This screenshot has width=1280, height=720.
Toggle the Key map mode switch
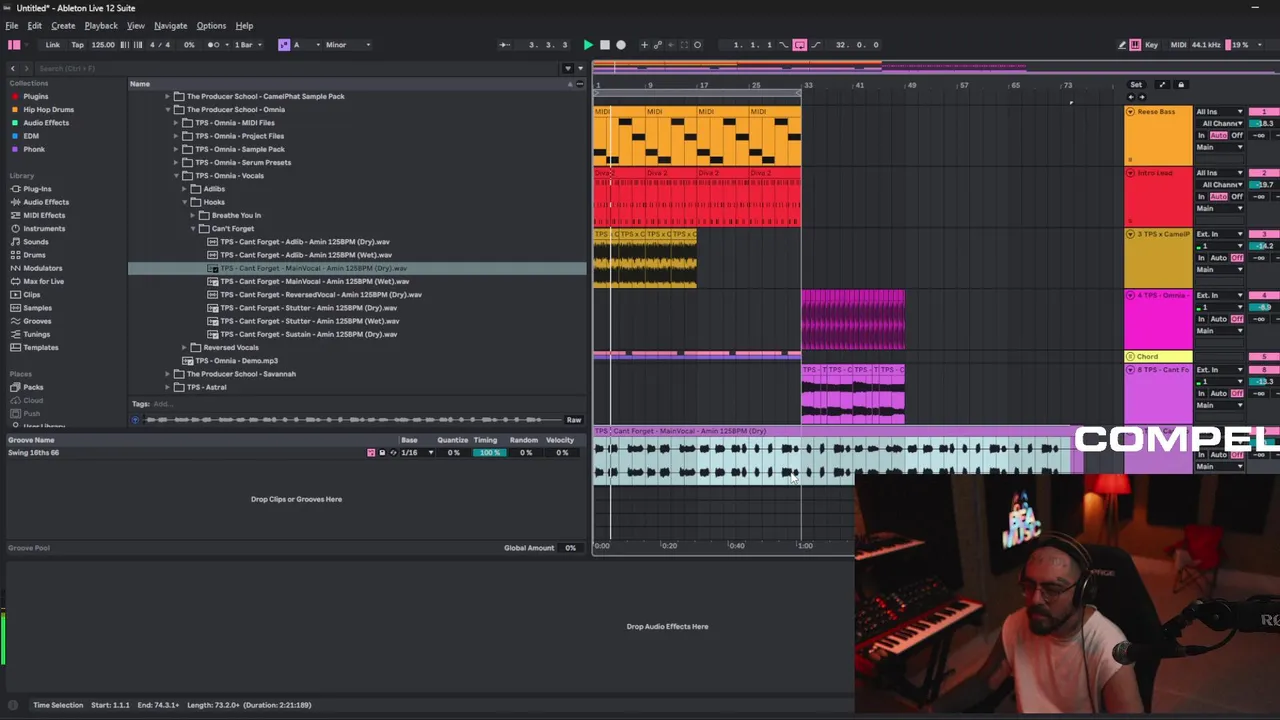tap(1151, 45)
